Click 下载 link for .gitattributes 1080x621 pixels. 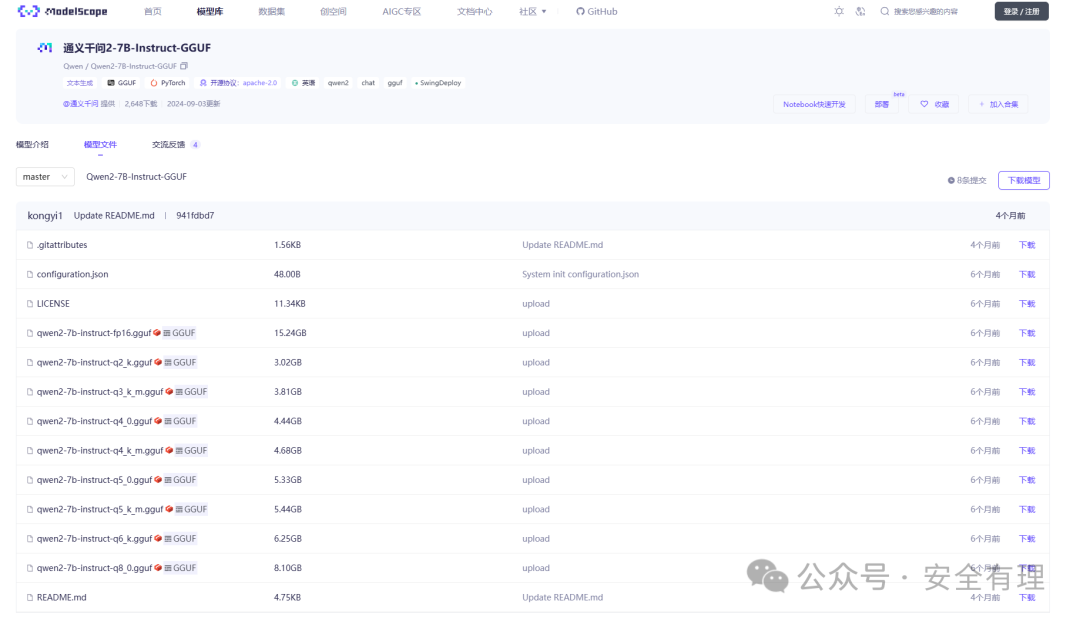tap(1027, 245)
